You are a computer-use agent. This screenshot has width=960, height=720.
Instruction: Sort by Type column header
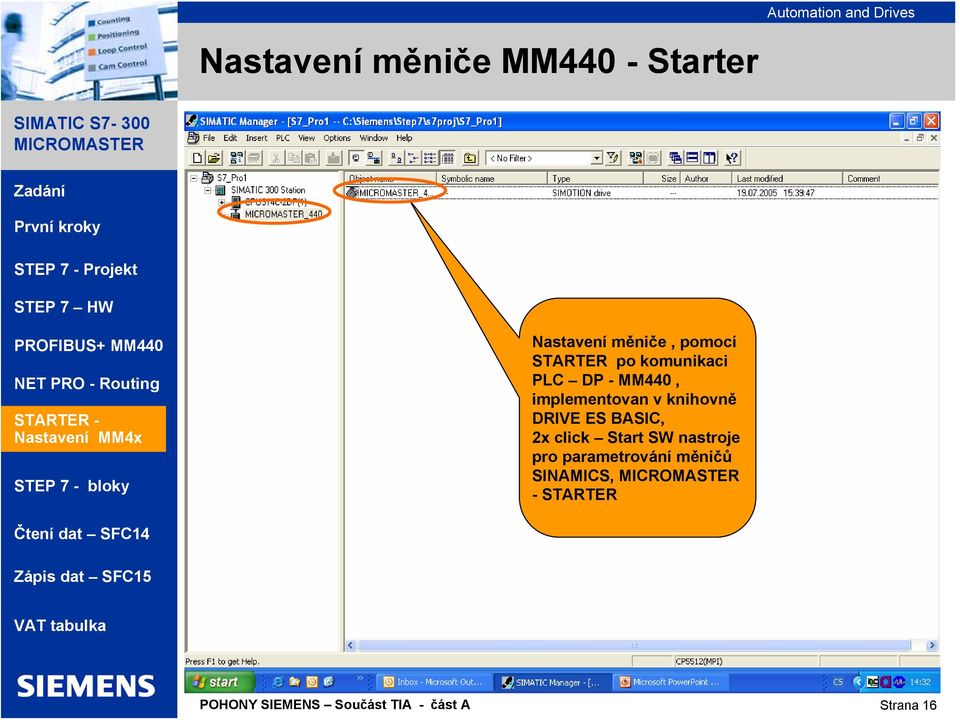[595, 179]
